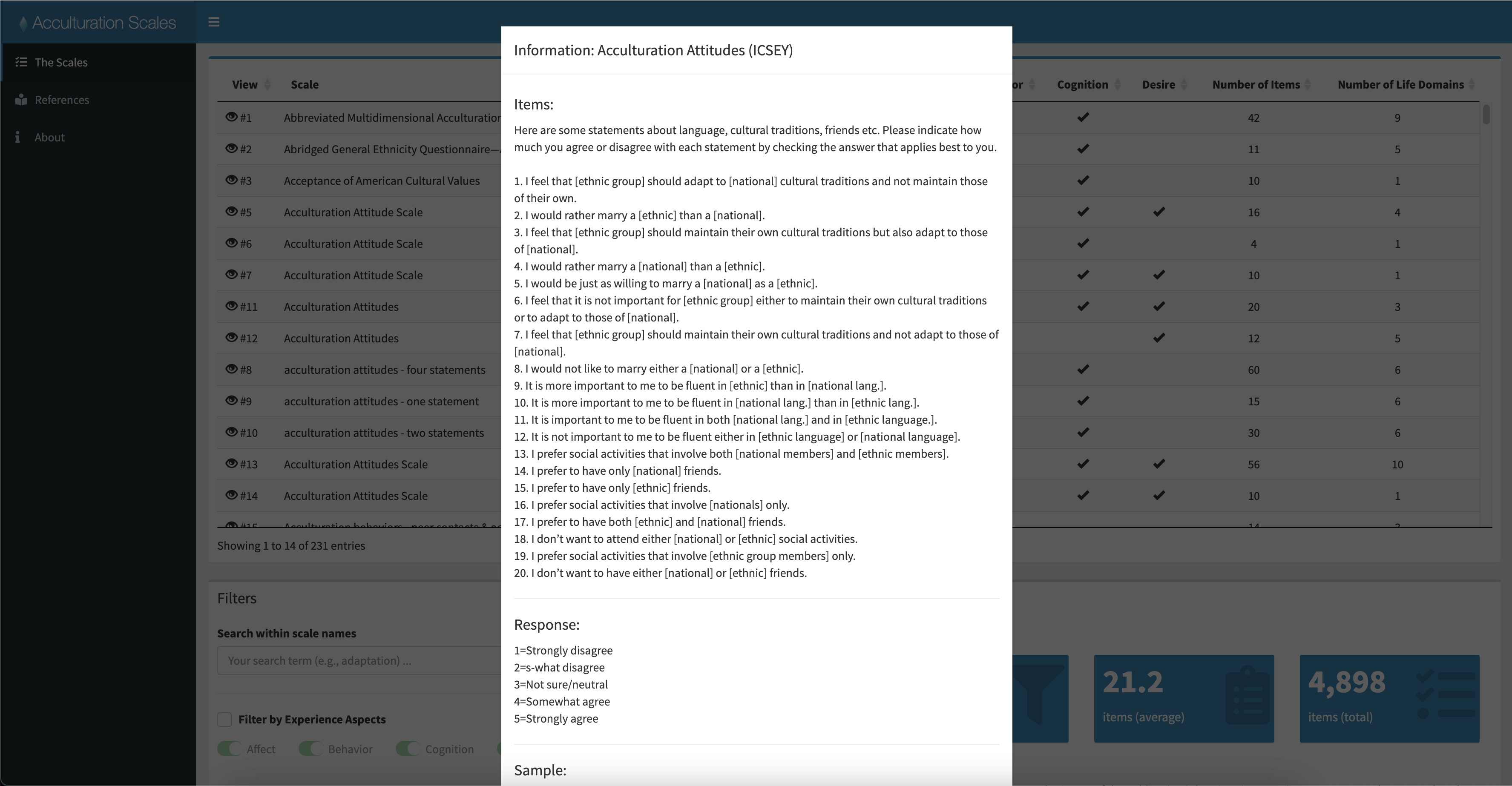Click the eye/view icon for scale #5
Screen dimensions: 1512x786
point(232,211)
